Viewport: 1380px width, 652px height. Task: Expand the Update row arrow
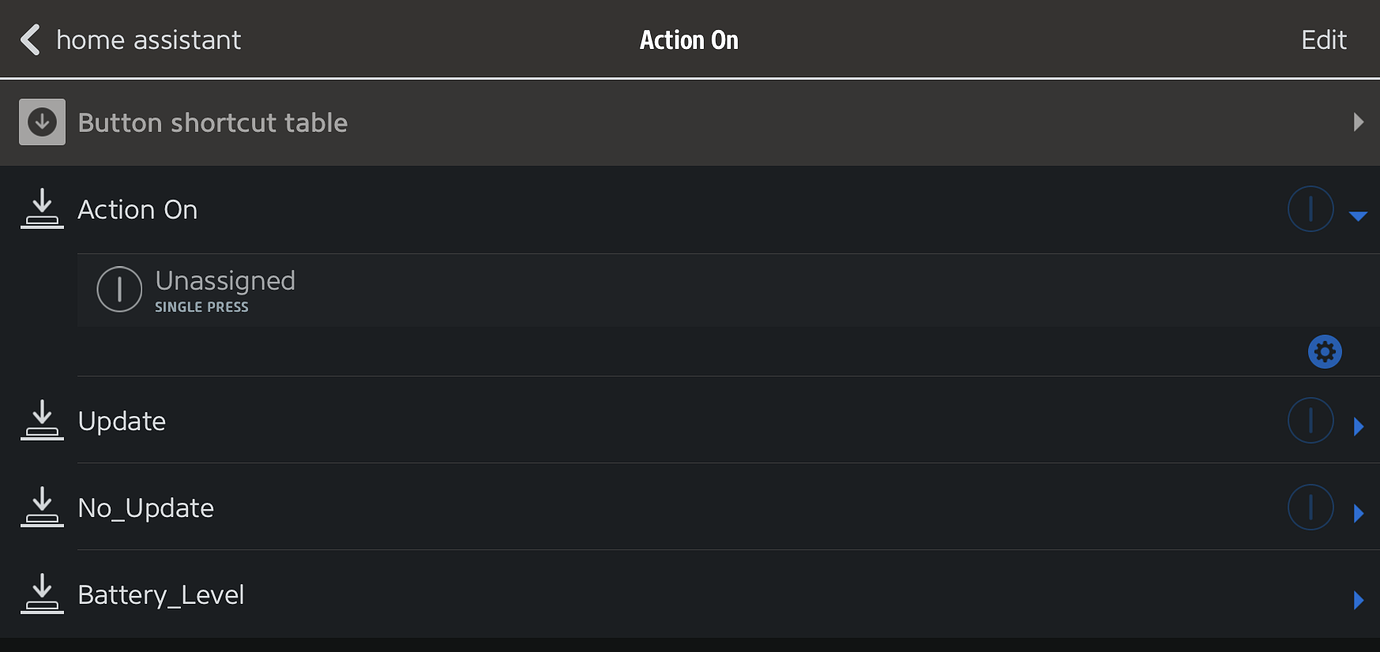click(1358, 427)
